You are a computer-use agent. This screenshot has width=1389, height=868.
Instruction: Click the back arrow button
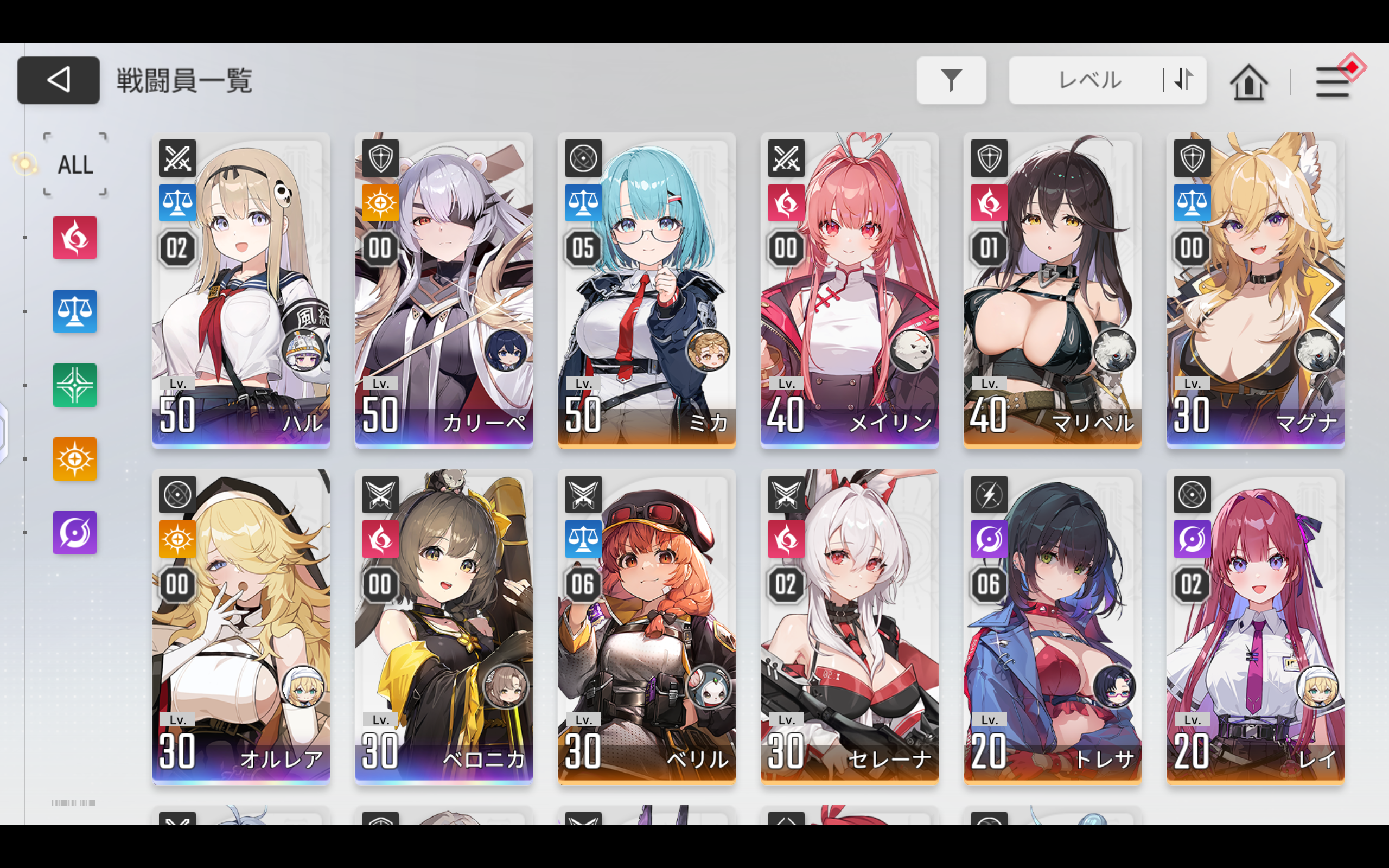pos(59,80)
